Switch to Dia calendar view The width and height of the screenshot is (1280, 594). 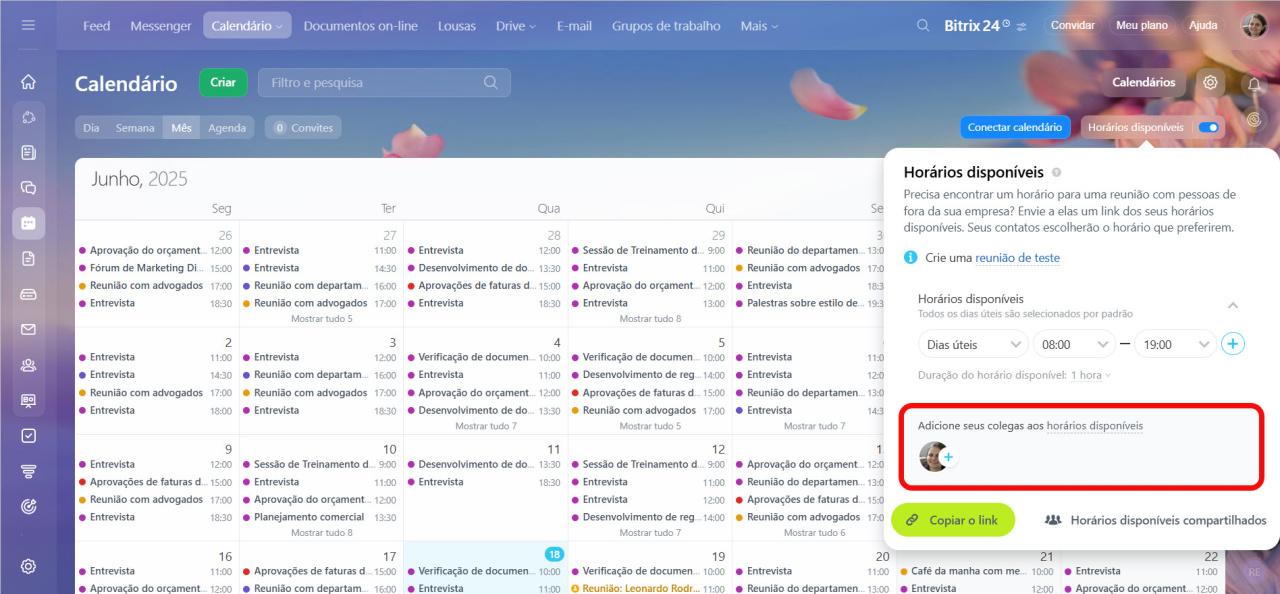tap(91, 127)
